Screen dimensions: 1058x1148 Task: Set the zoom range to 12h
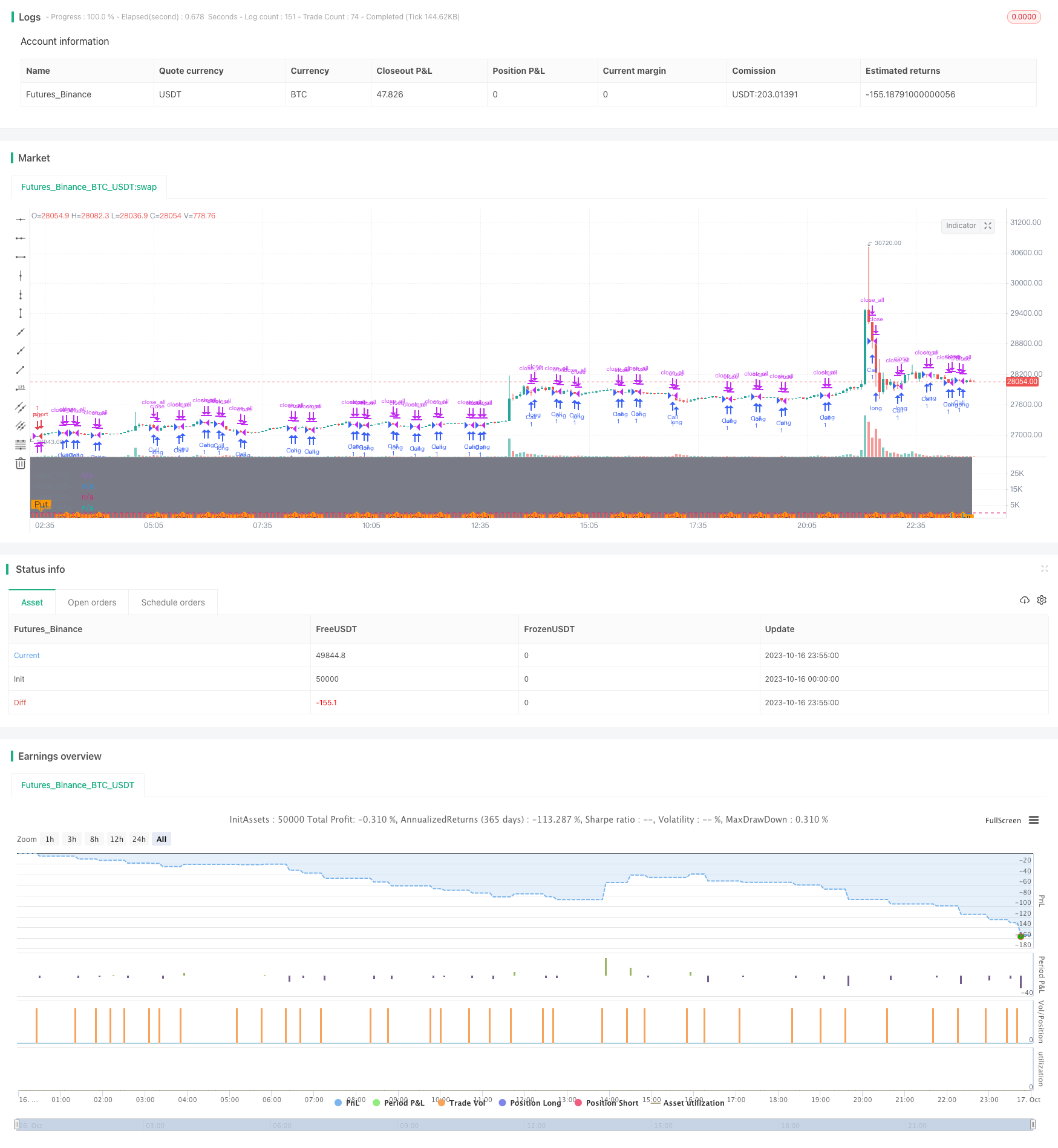[x=116, y=839]
